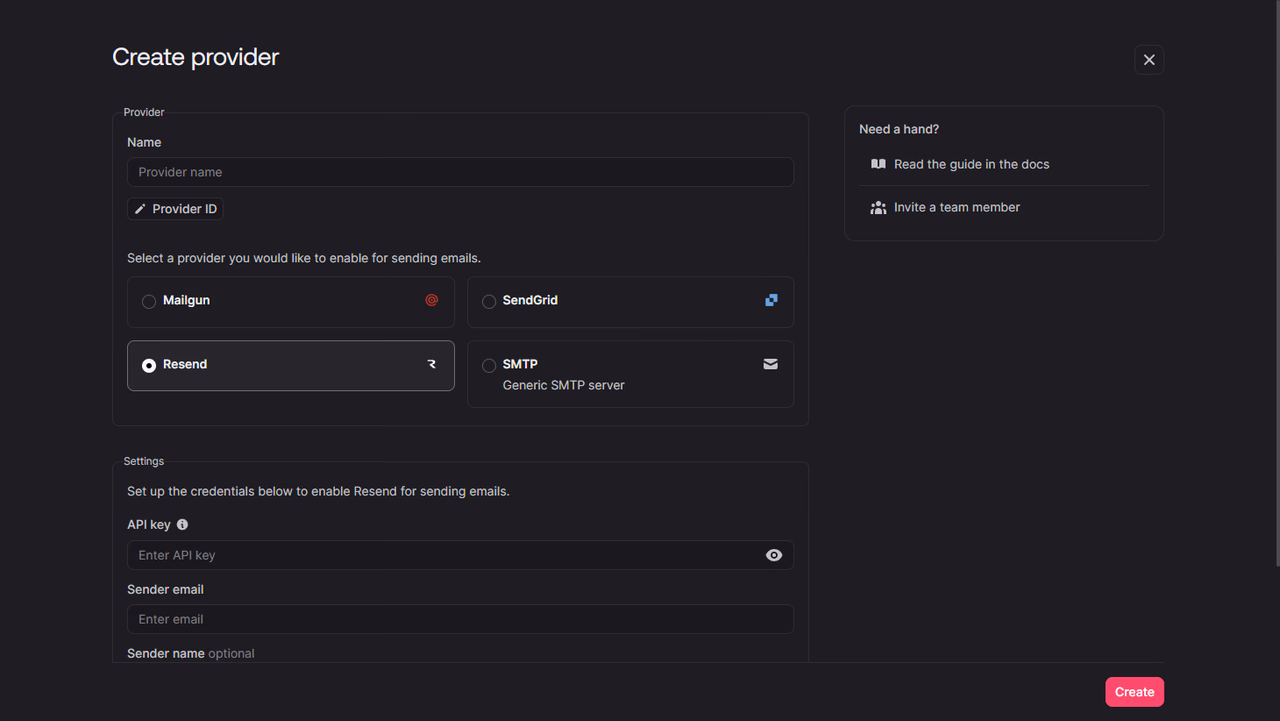Show the API key with eye icon
The image size is (1280, 721).
774,556
